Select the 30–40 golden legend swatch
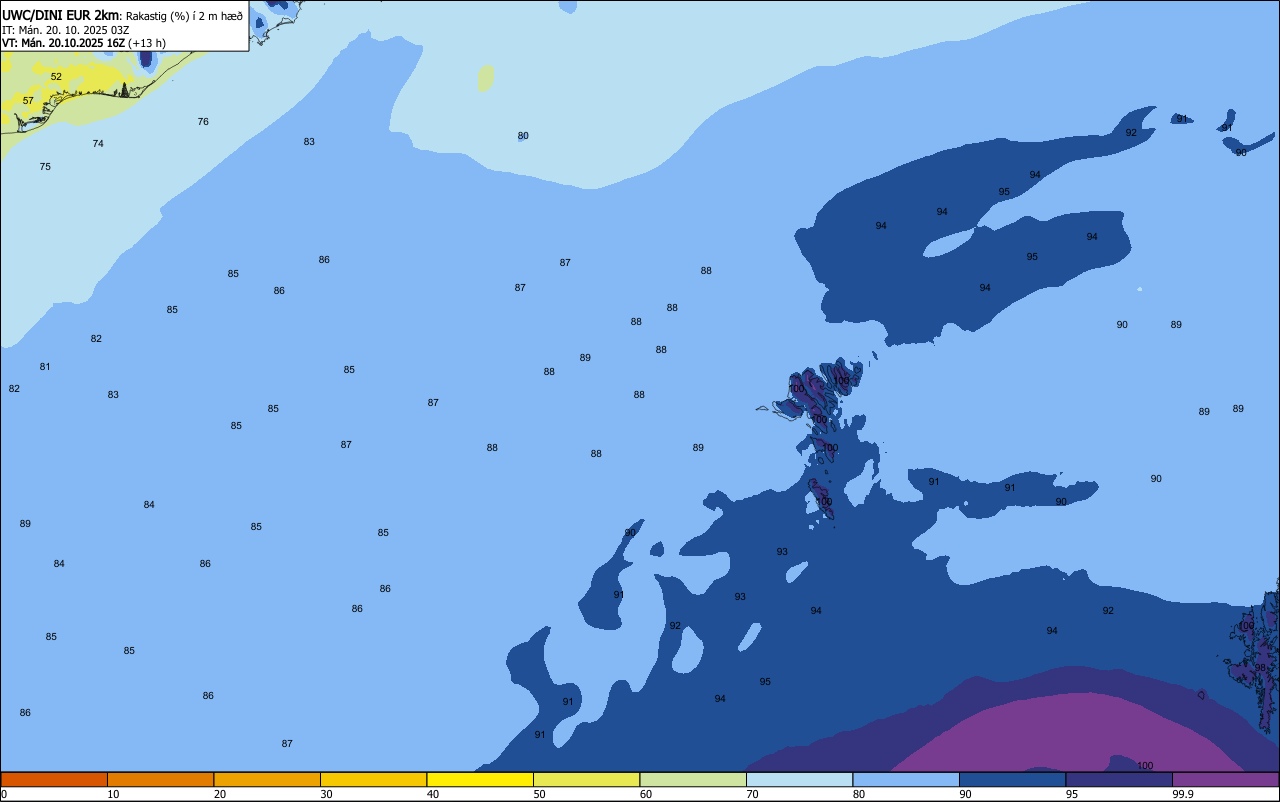This screenshot has height=802, width=1280. click(373, 779)
